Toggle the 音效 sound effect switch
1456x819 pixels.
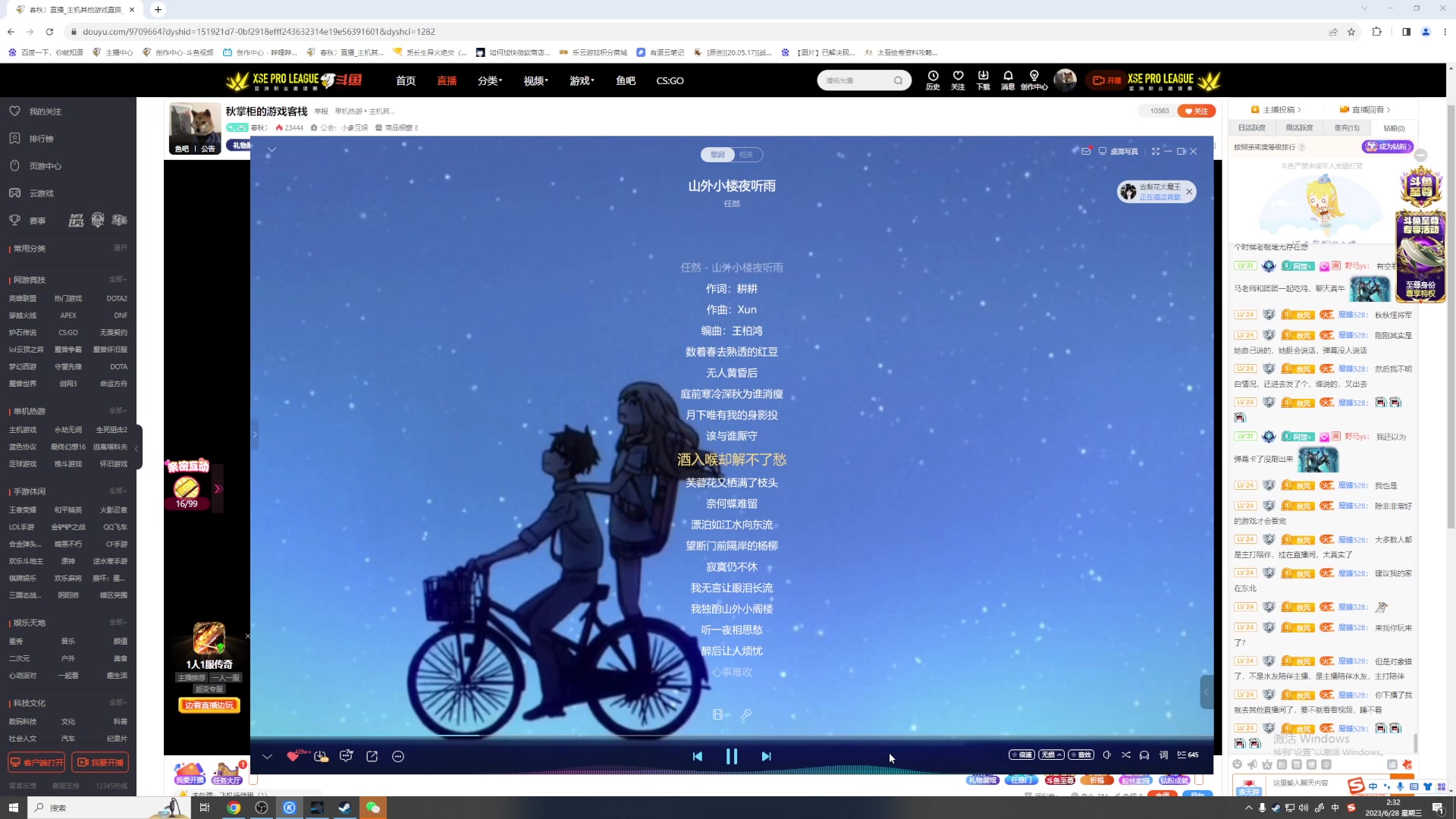point(1081,755)
